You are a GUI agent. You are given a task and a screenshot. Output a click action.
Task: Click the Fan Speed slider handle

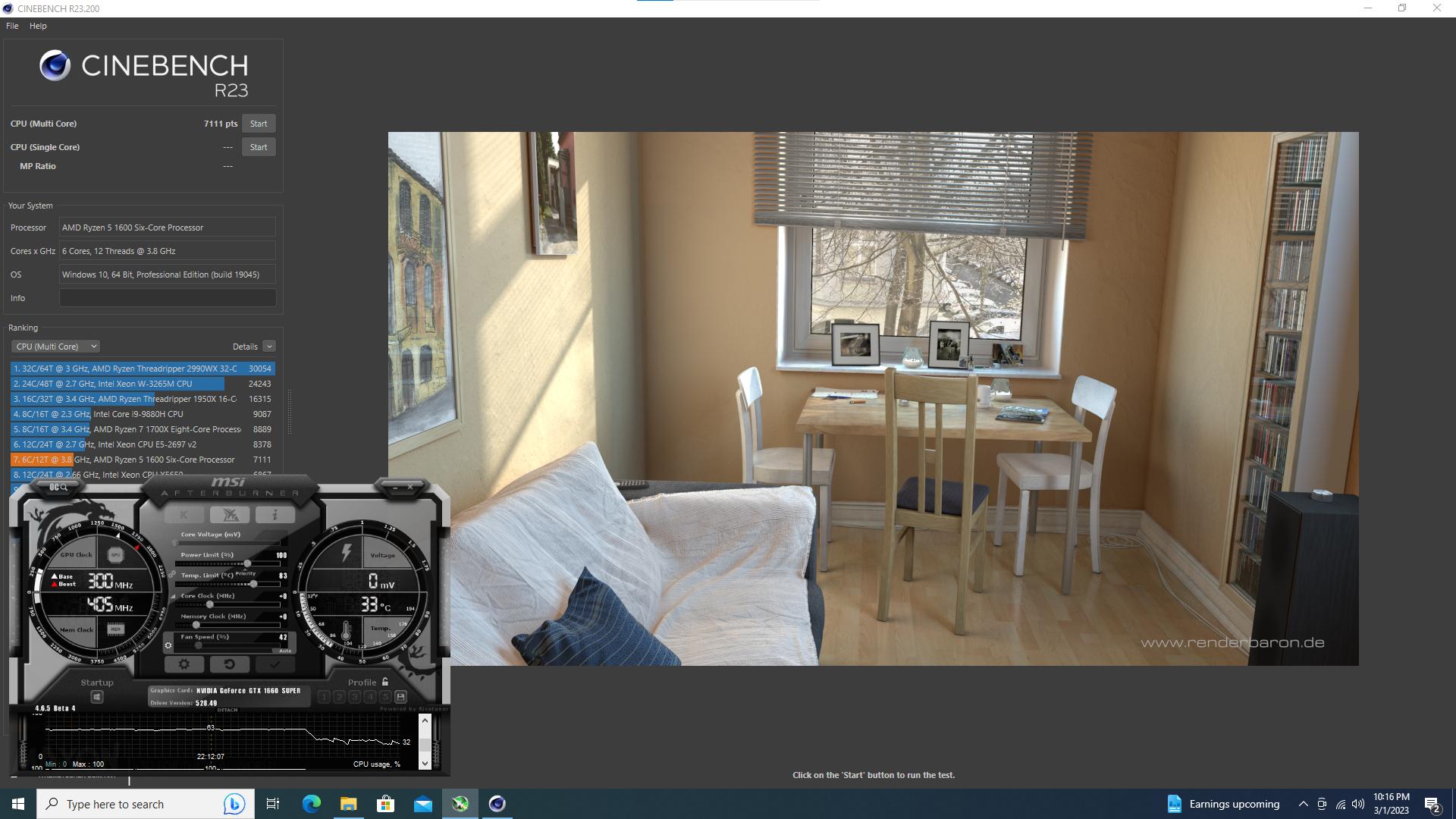click(x=199, y=645)
